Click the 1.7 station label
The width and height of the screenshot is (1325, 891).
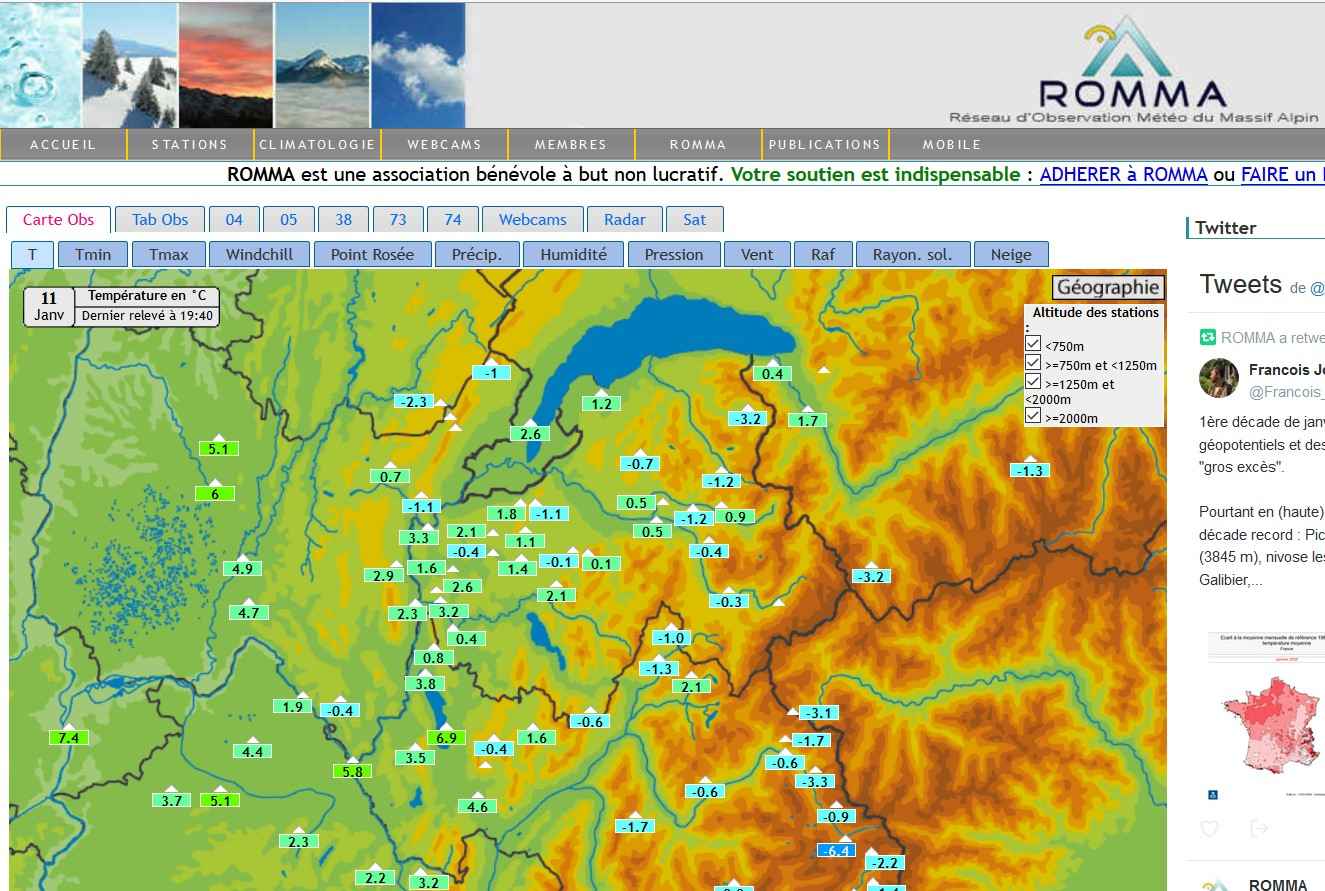(808, 420)
